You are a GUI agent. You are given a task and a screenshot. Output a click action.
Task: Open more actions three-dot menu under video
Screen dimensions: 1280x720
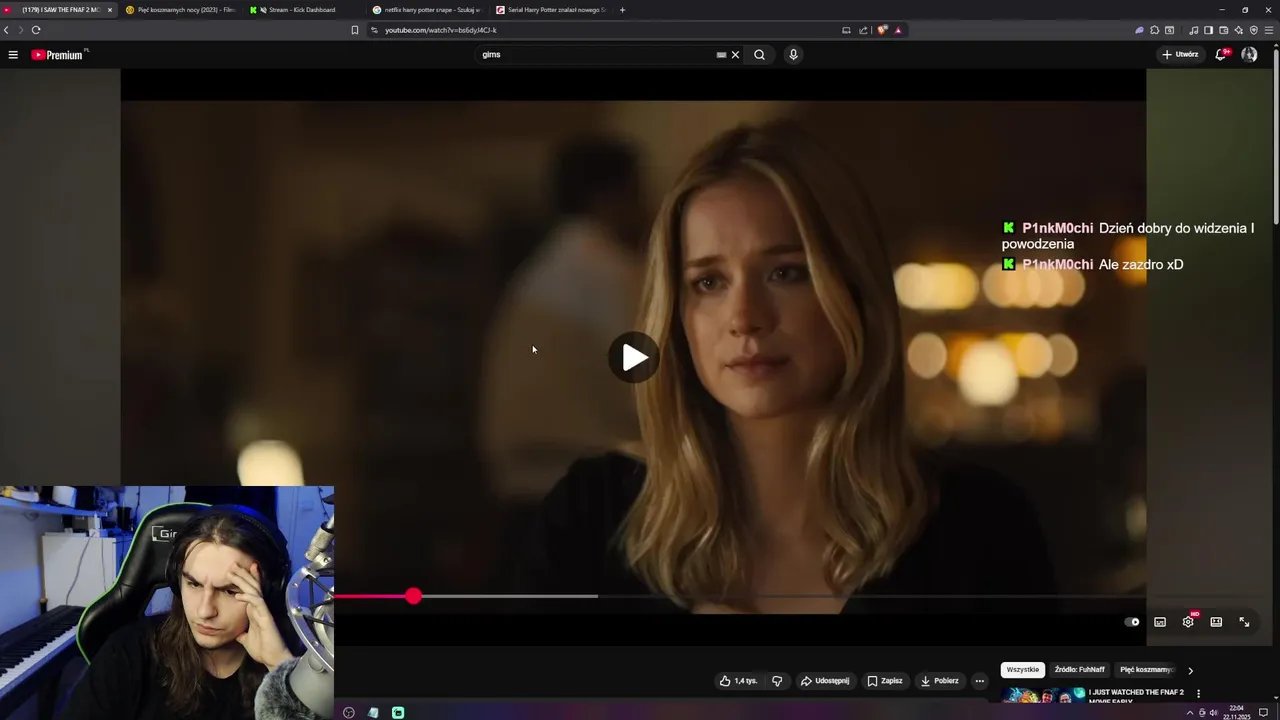(x=980, y=681)
